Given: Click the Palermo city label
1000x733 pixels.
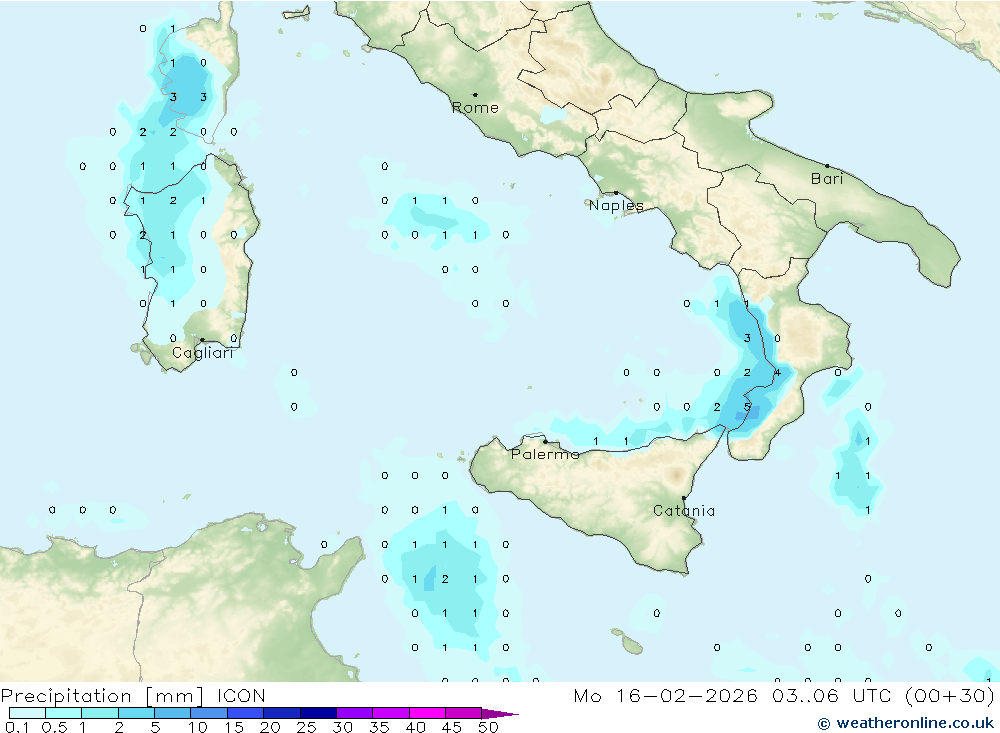Looking at the screenshot, I should (x=545, y=454).
